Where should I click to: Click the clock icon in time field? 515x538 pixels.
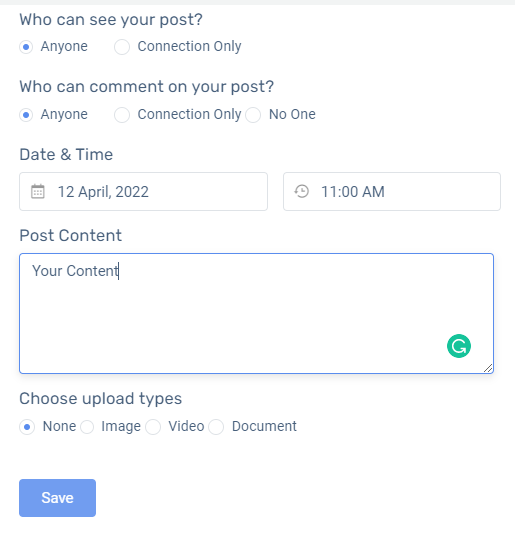coord(302,191)
